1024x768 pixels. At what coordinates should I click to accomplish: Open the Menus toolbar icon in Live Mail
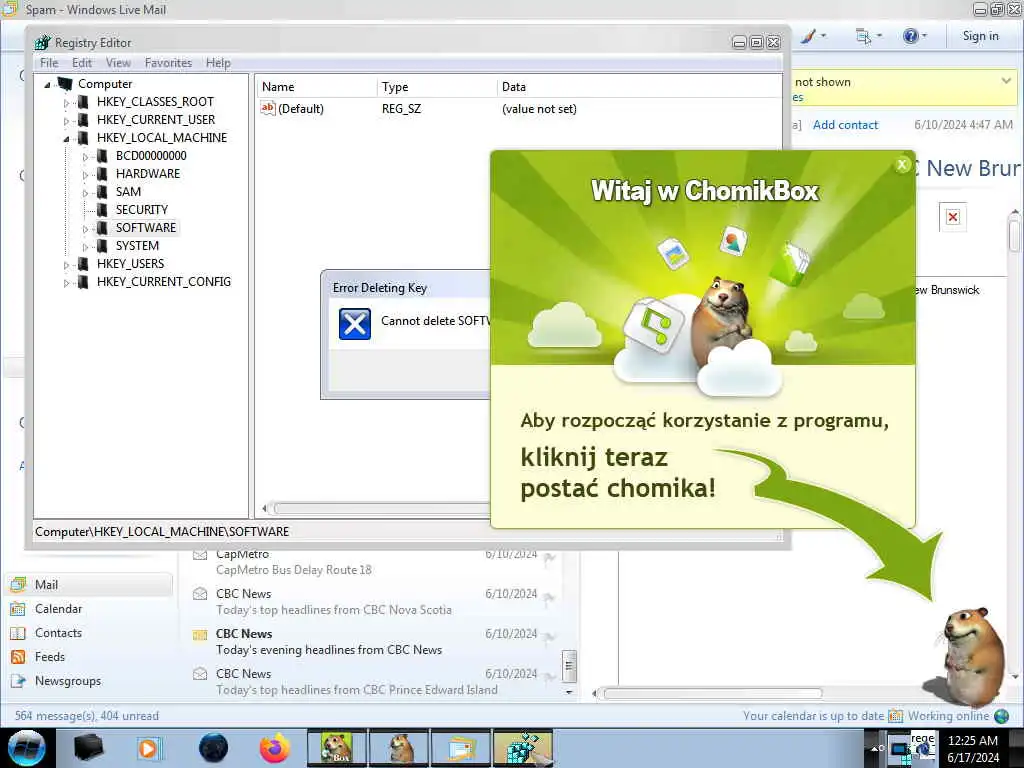pos(869,36)
